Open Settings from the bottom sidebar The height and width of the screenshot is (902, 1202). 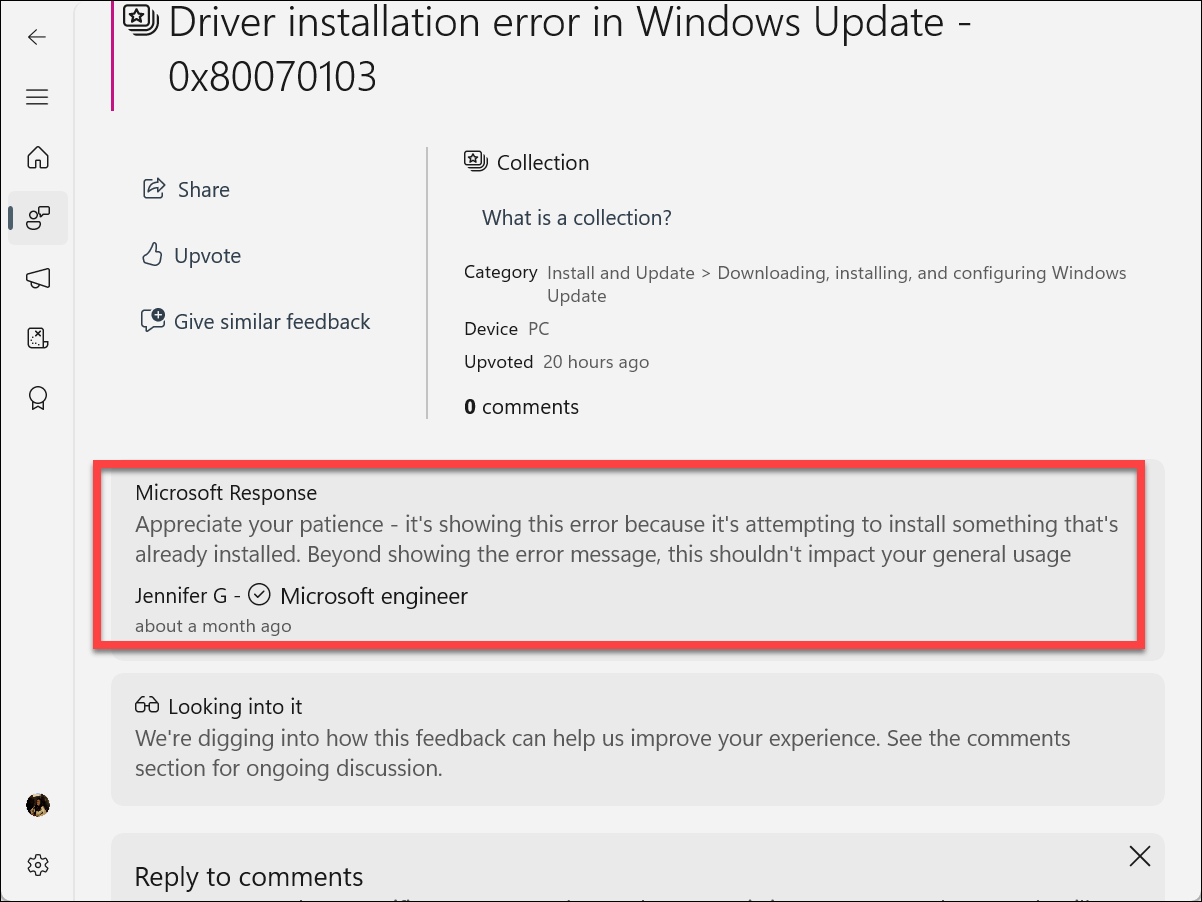tap(37, 864)
